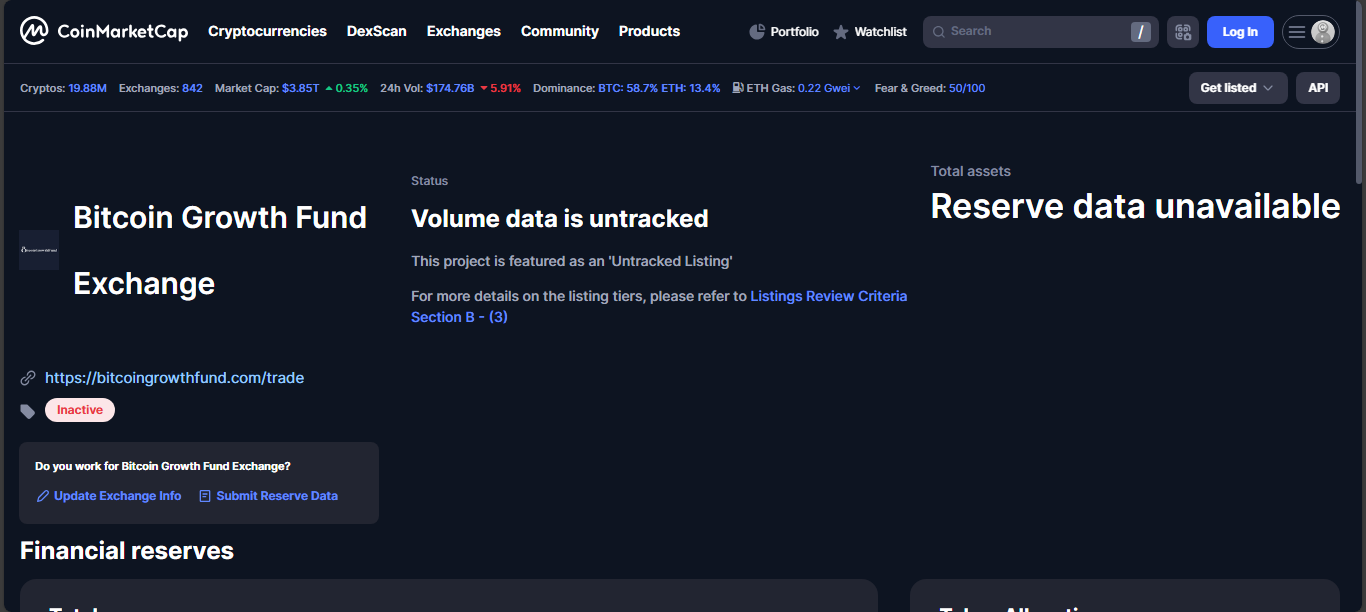Click the page vertical scrollbar

coord(1359,100)
